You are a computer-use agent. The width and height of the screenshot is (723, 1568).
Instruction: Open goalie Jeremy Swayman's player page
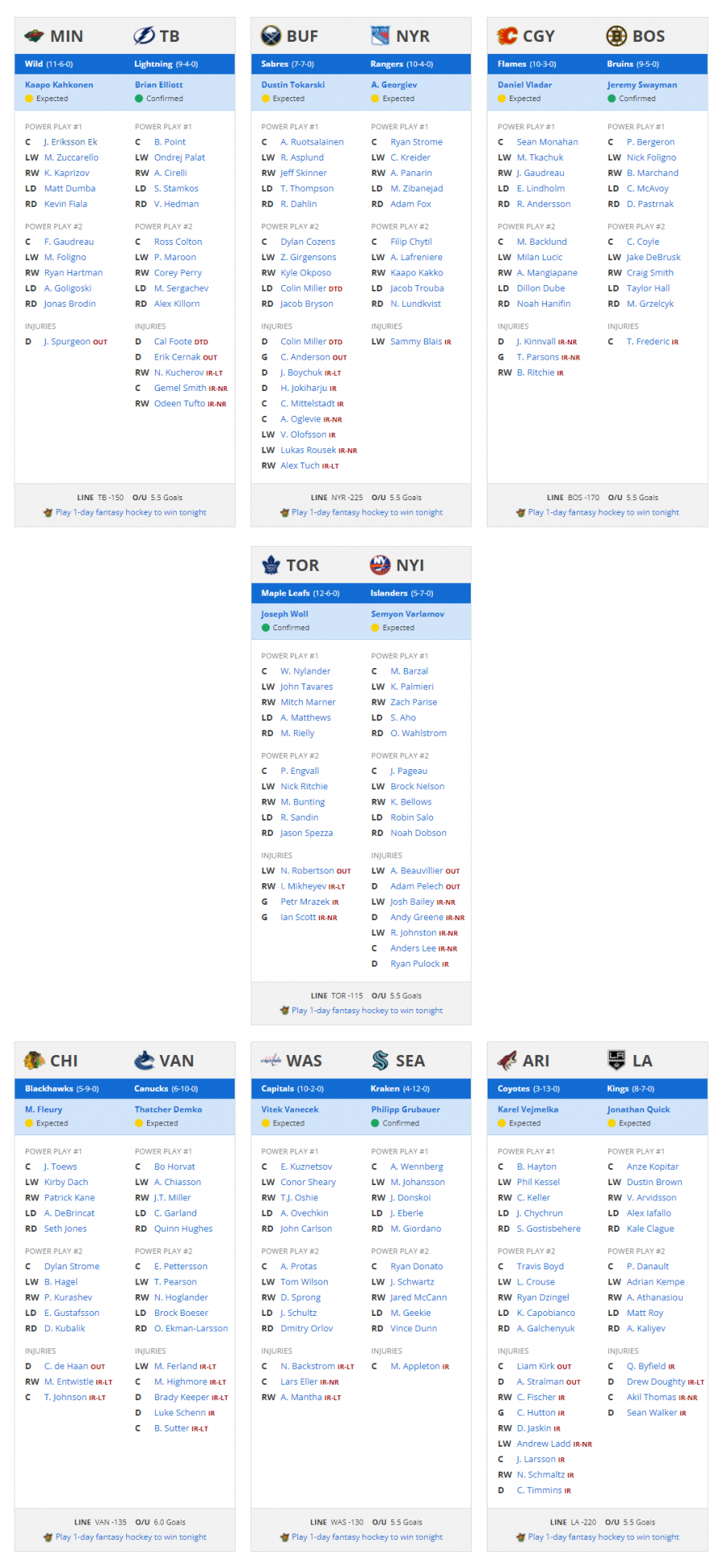coord(642,84)
